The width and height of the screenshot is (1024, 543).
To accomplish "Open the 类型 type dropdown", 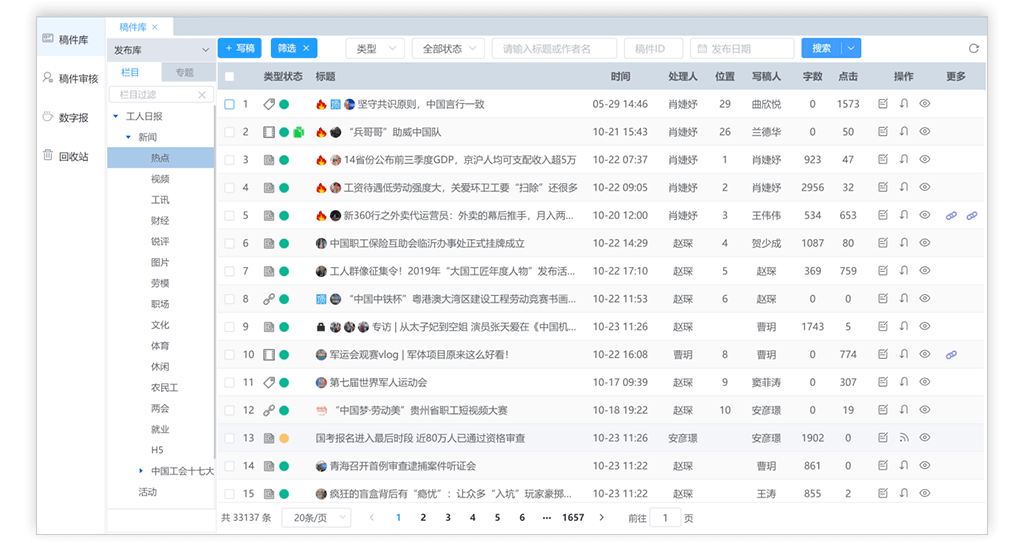I will [x=375, y=48].
